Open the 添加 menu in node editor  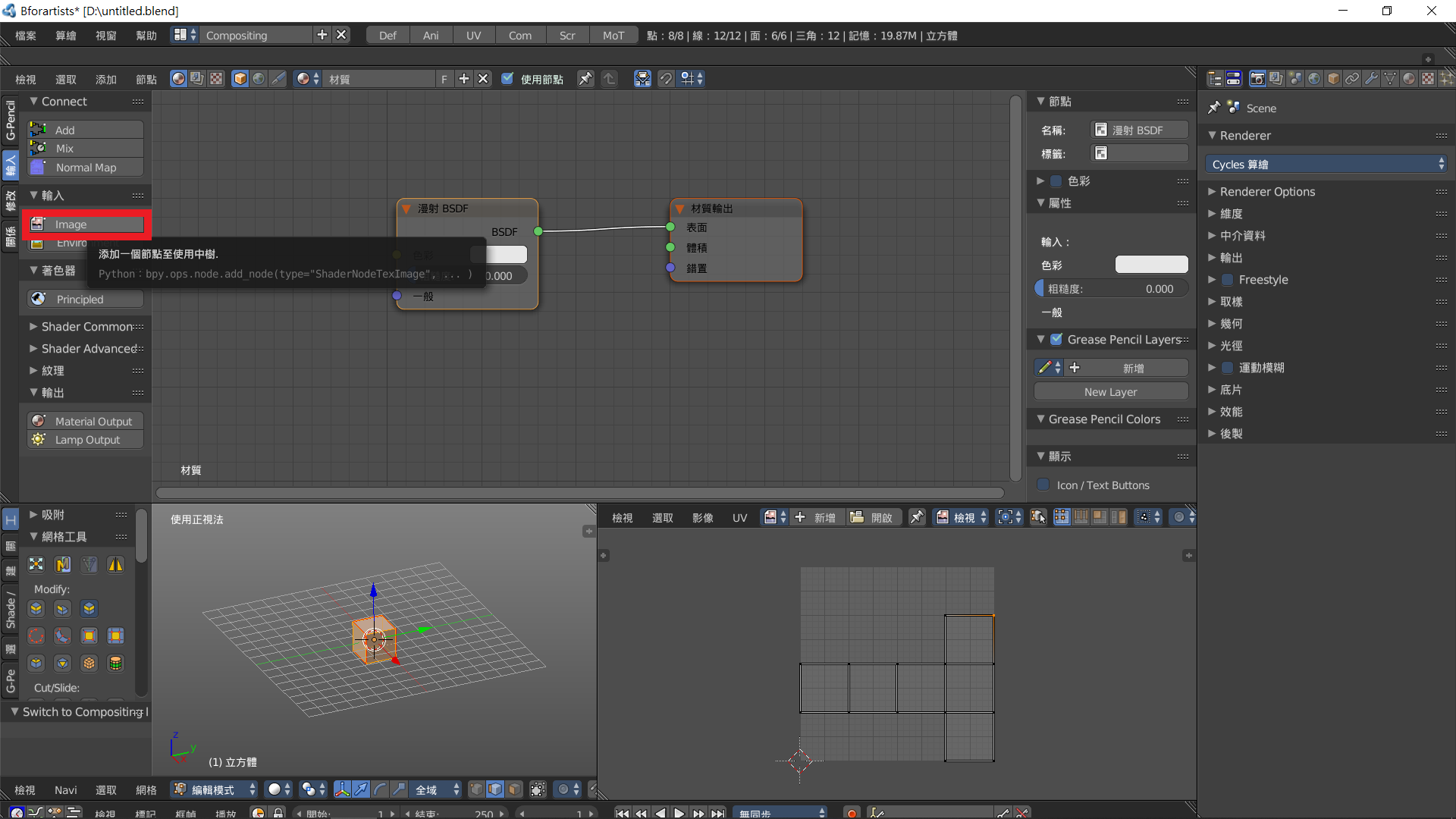coord(106,80)
